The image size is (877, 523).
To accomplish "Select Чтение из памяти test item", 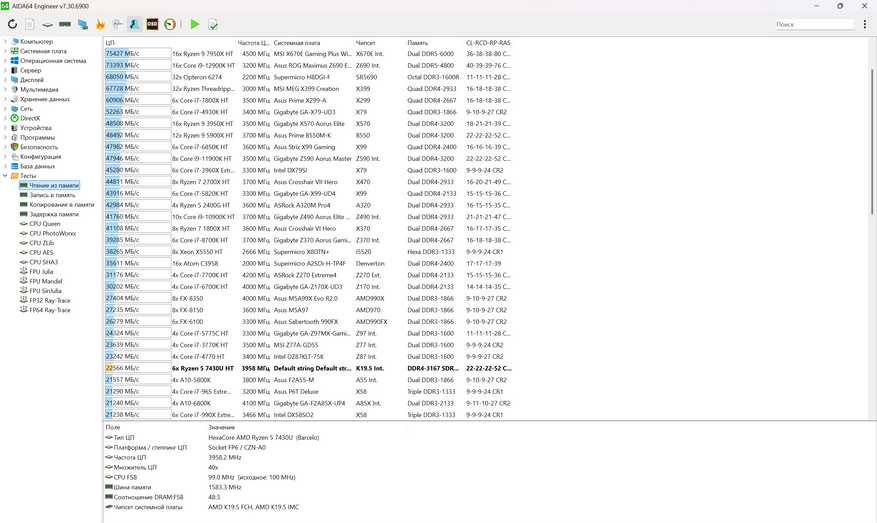I will [49, 185].
